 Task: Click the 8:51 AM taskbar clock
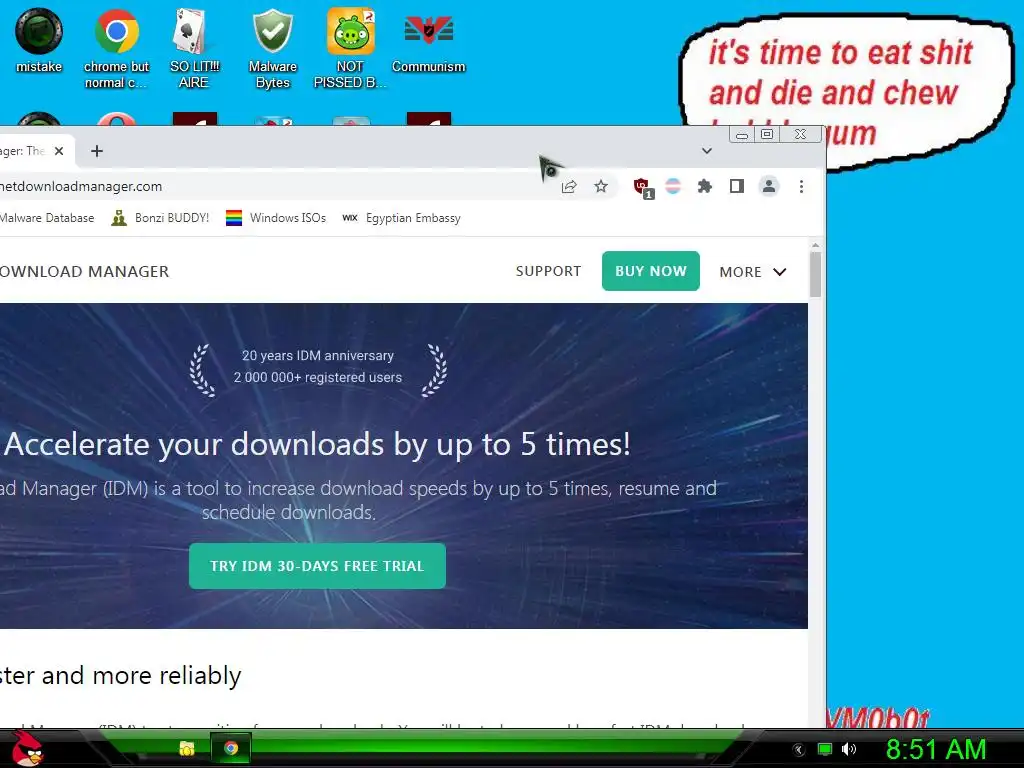(x=936, y=749)
